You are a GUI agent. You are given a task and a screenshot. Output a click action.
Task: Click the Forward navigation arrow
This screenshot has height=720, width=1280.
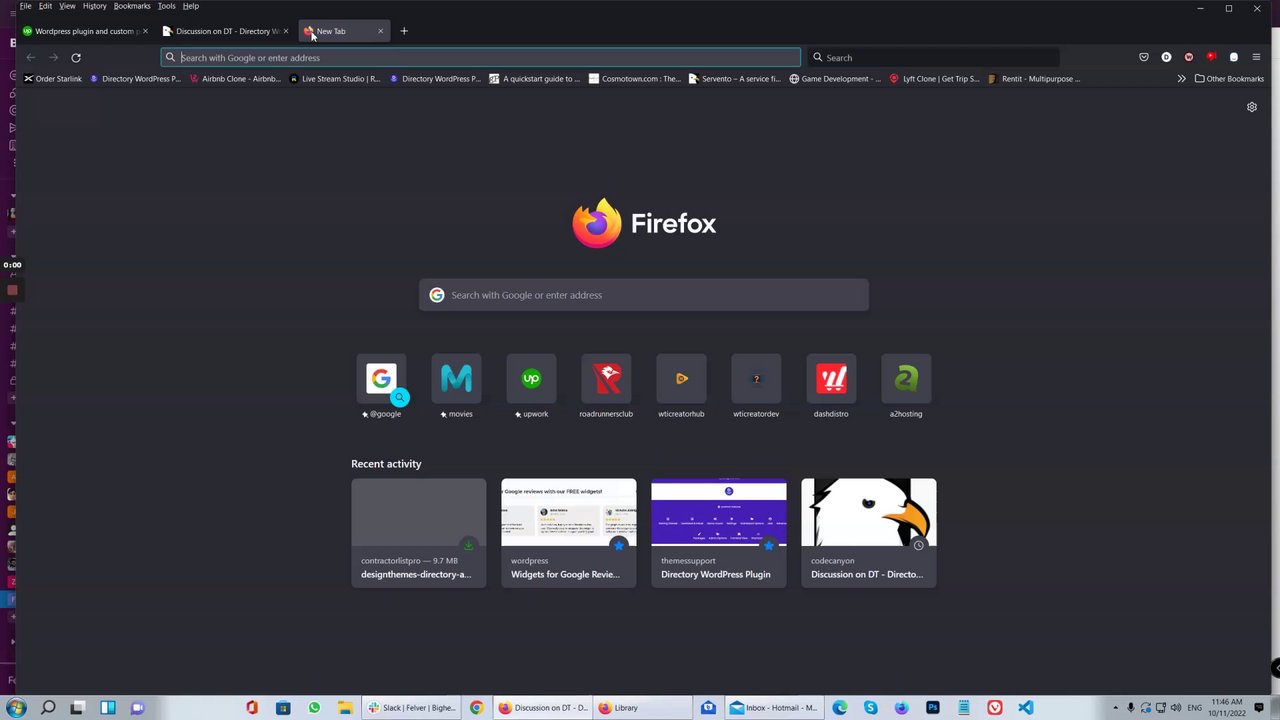[x=54, y=57]
